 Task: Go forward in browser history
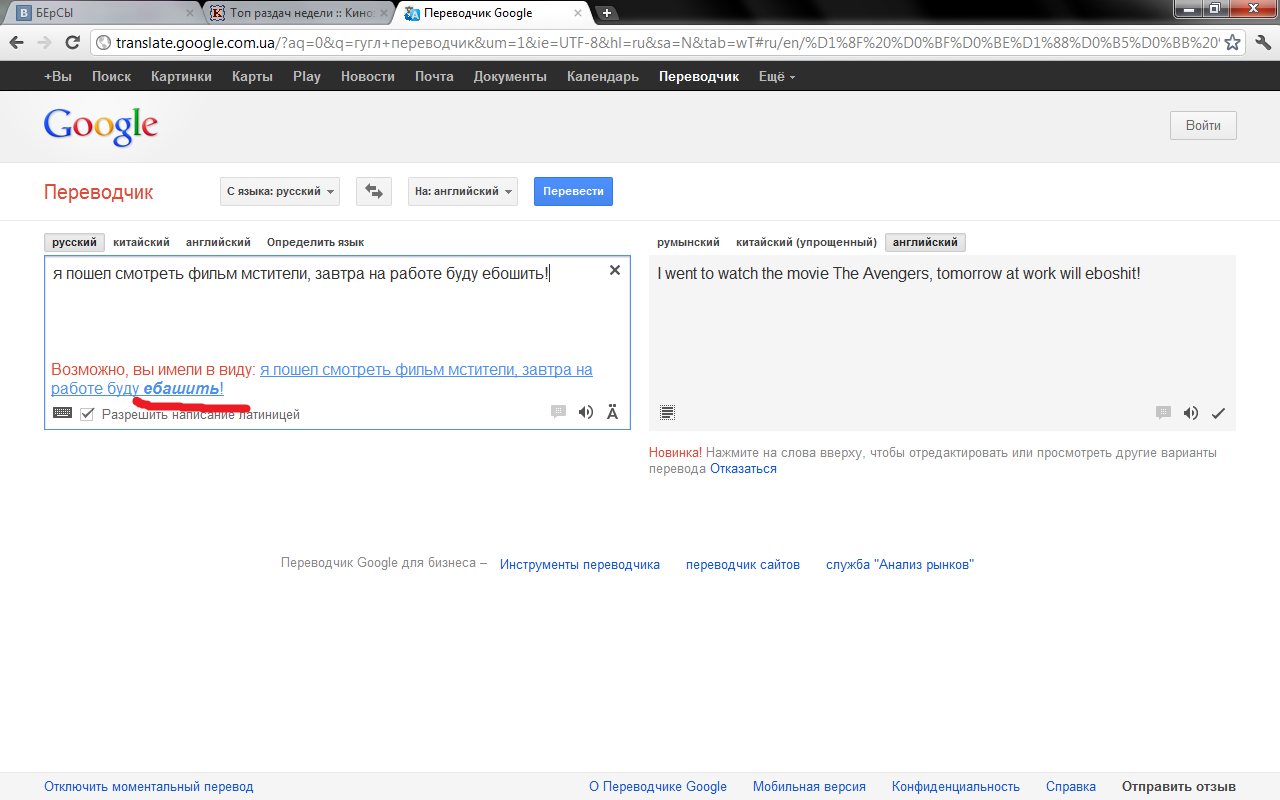(x=44, y=42)
